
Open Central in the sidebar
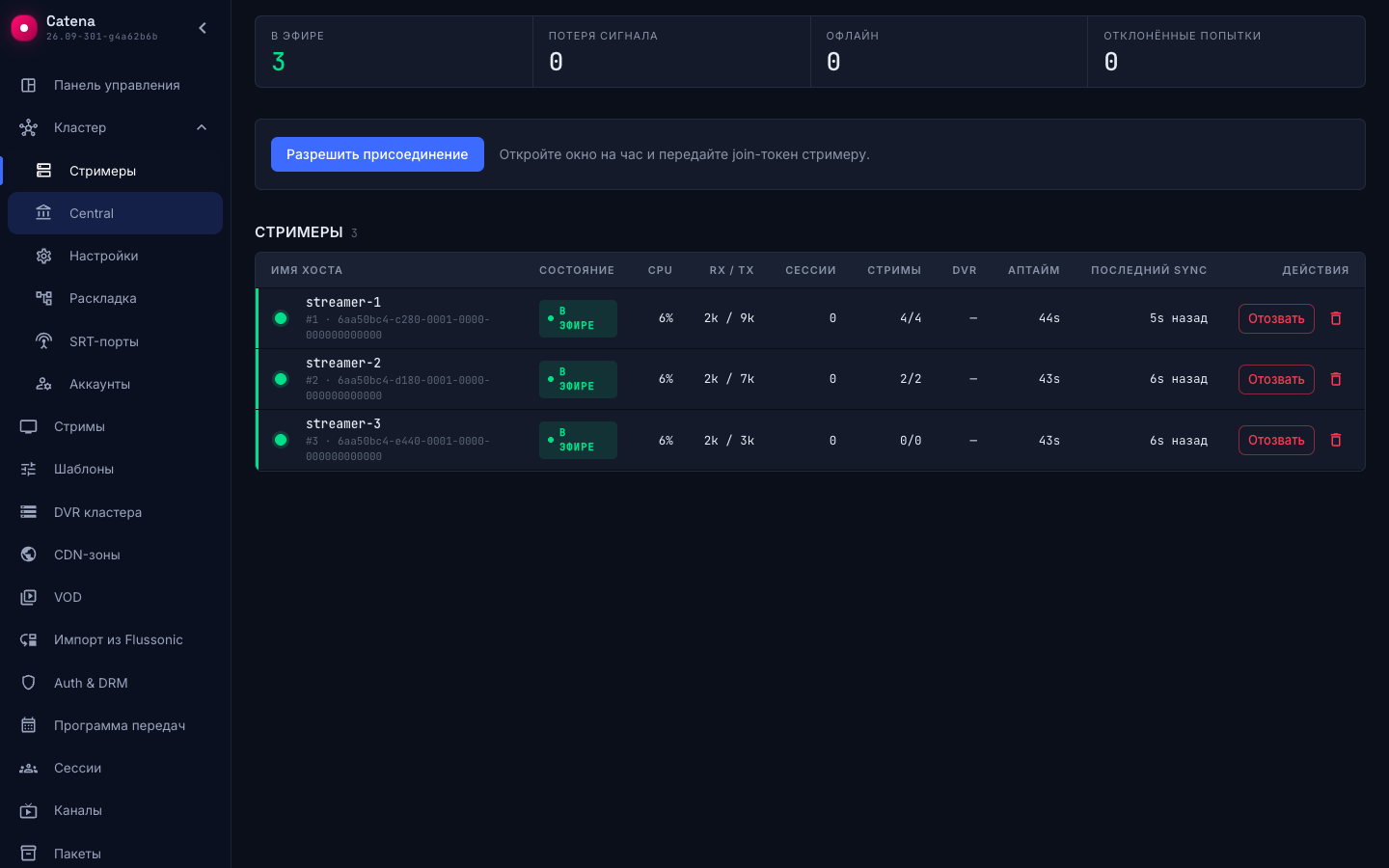(x=115, y=213)
